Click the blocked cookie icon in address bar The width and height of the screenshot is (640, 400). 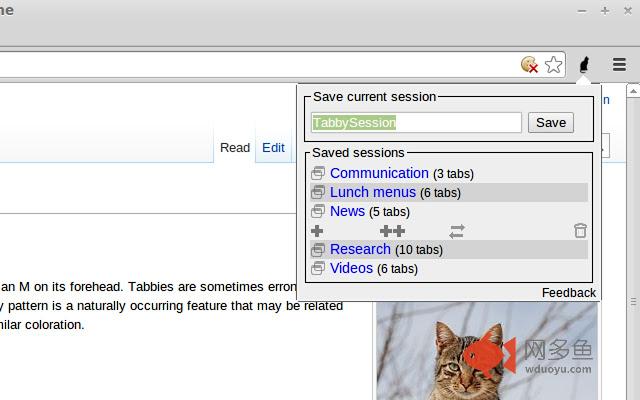tap(530, 65)
